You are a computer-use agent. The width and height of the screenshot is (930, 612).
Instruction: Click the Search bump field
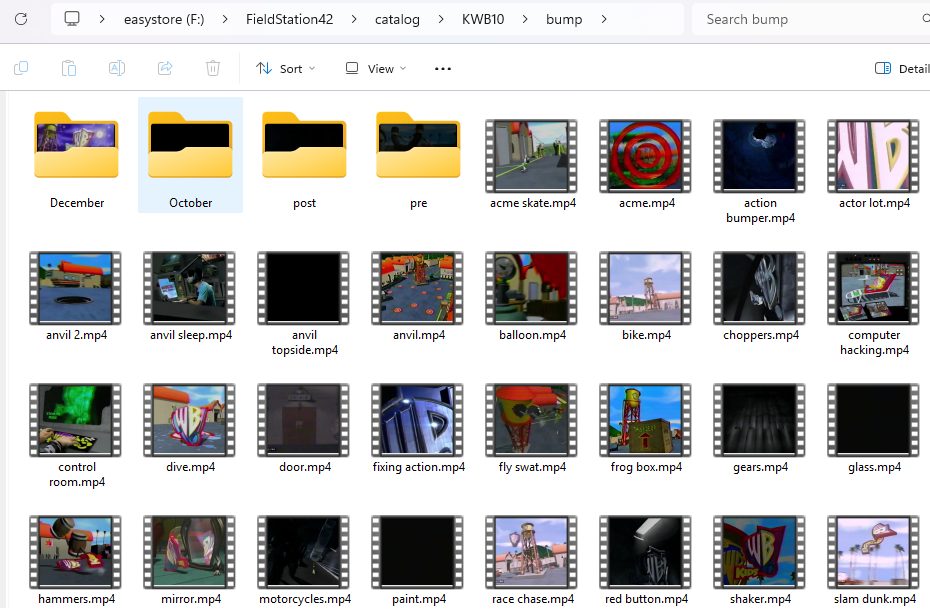click(x=810, y=19)
